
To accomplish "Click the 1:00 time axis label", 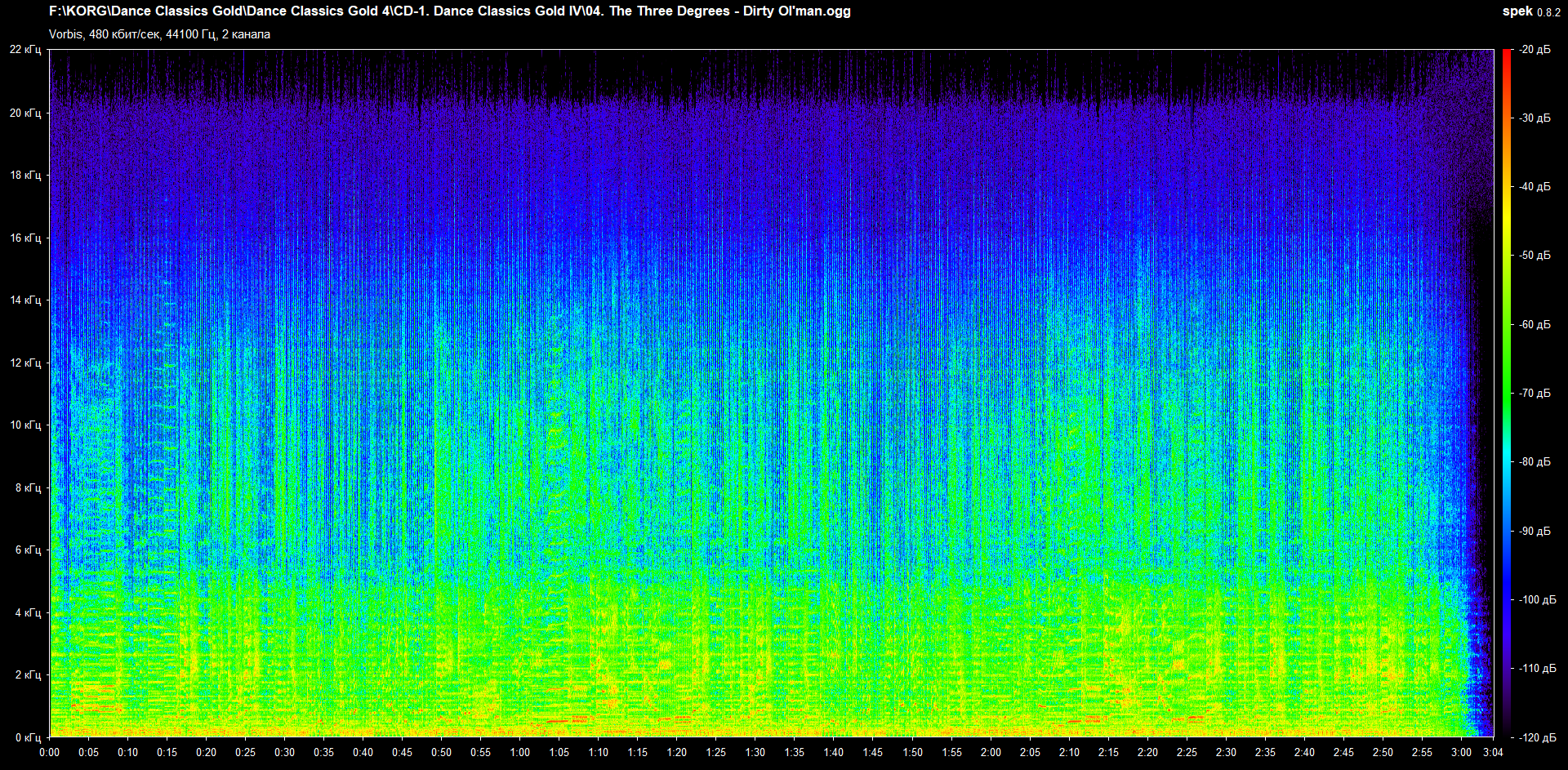I will pyautogui.click(x=519, y=752).
